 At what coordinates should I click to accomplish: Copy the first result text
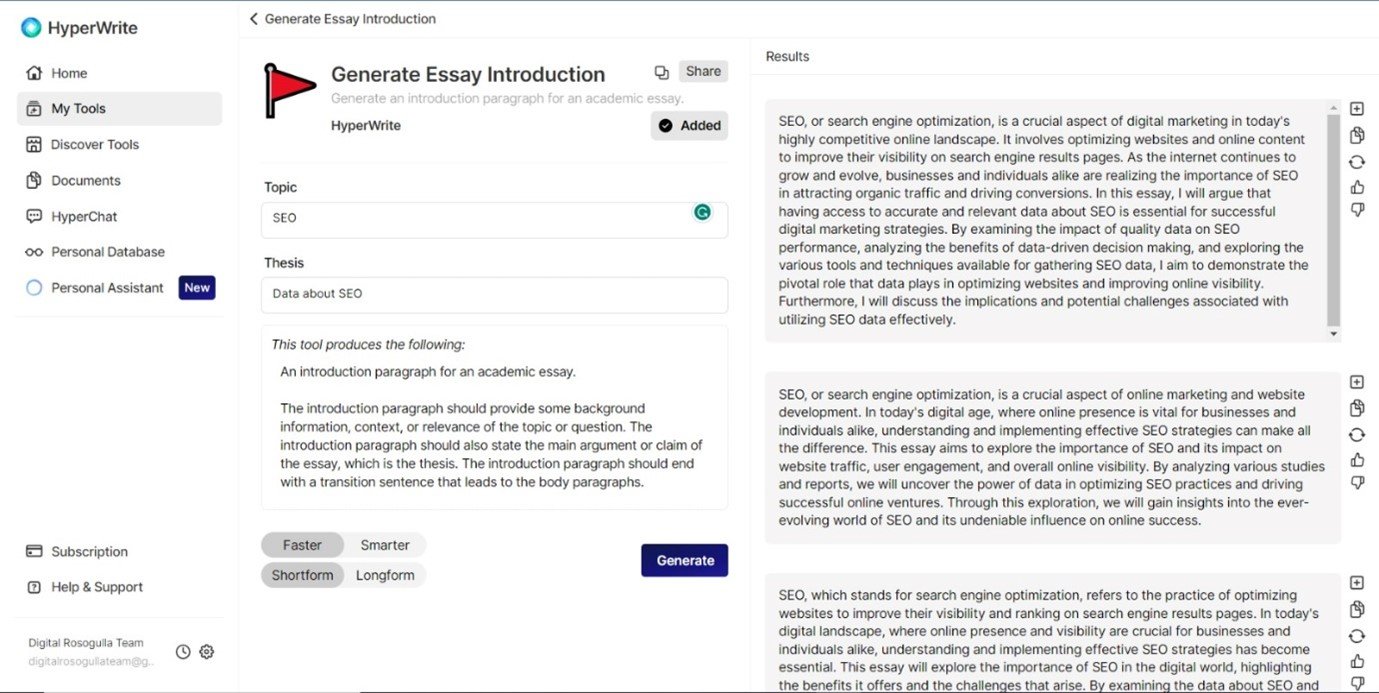[1357, 135]
